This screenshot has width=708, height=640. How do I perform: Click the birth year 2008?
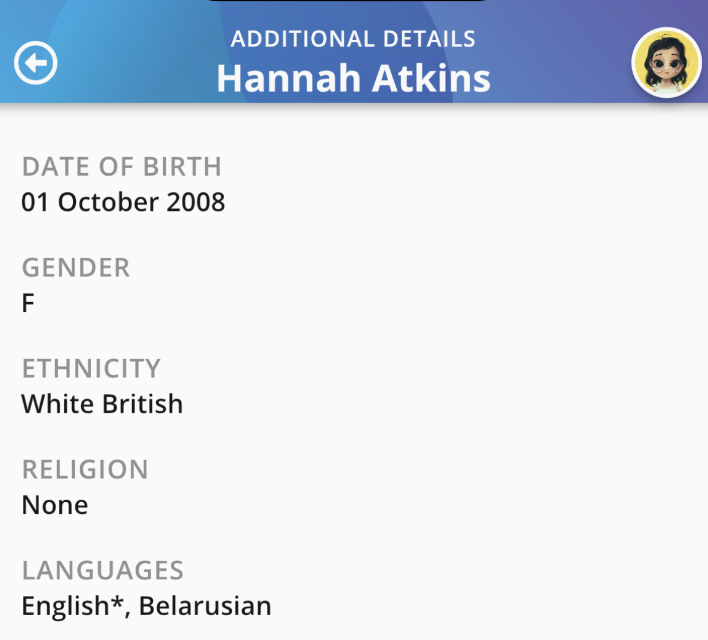coord(196,202)
